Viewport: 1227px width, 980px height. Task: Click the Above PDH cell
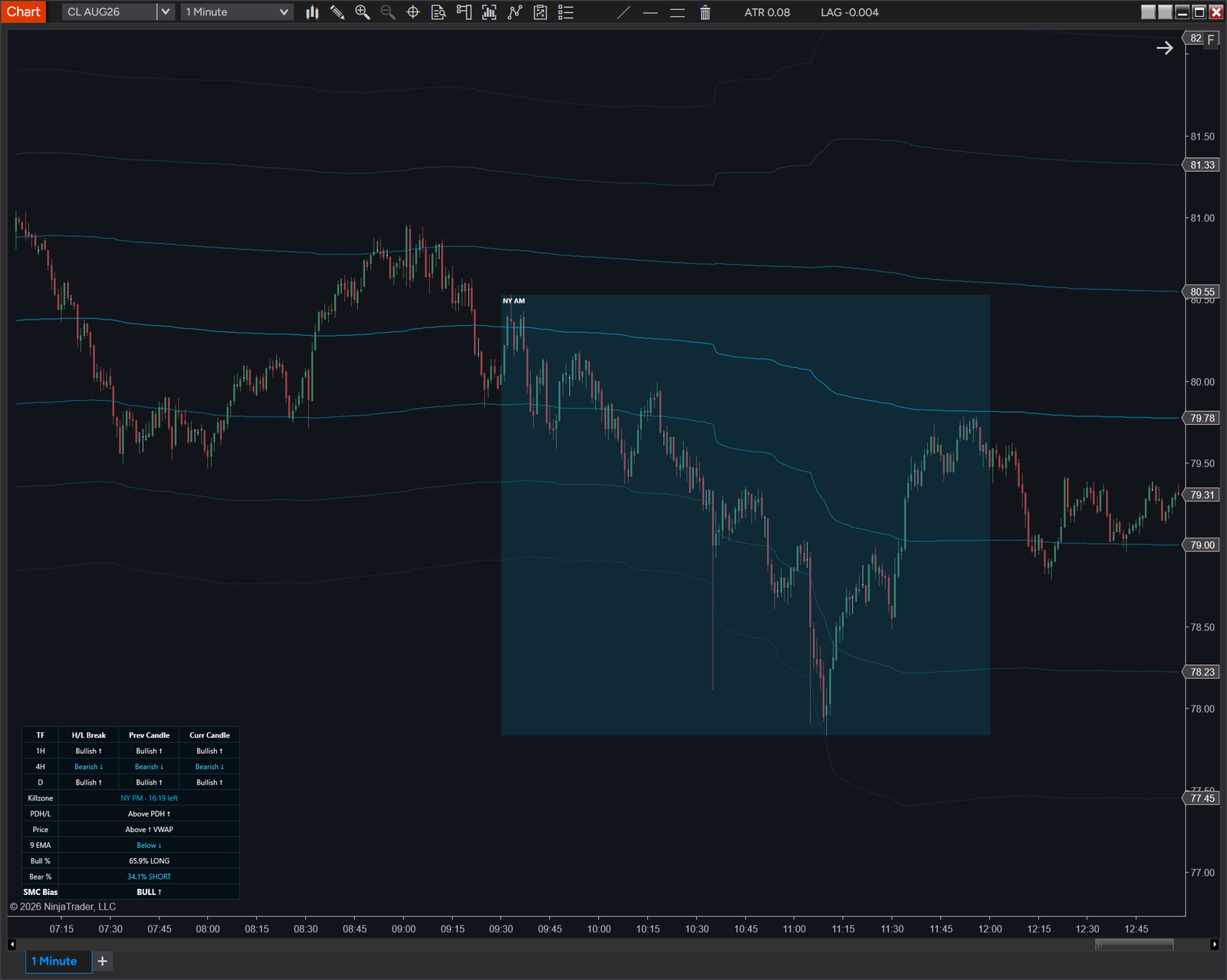click(x=150, y=814)
